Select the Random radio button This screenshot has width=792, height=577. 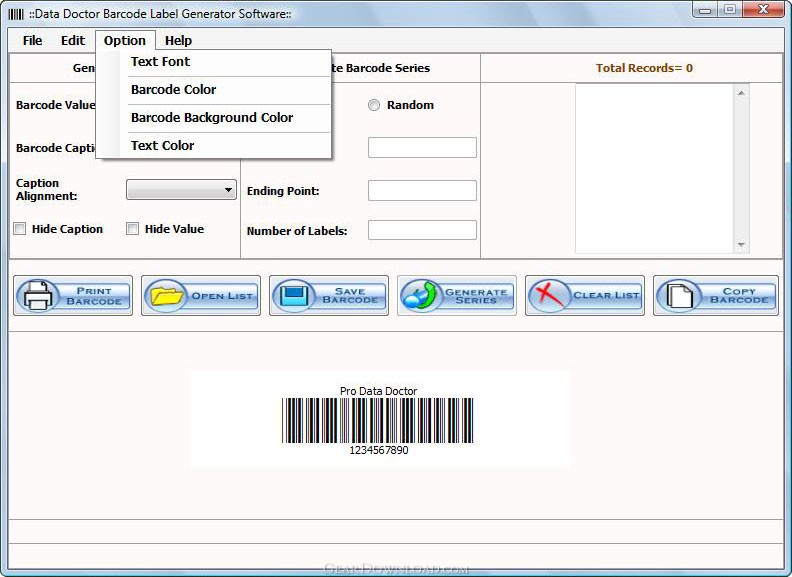click(374, 105)
